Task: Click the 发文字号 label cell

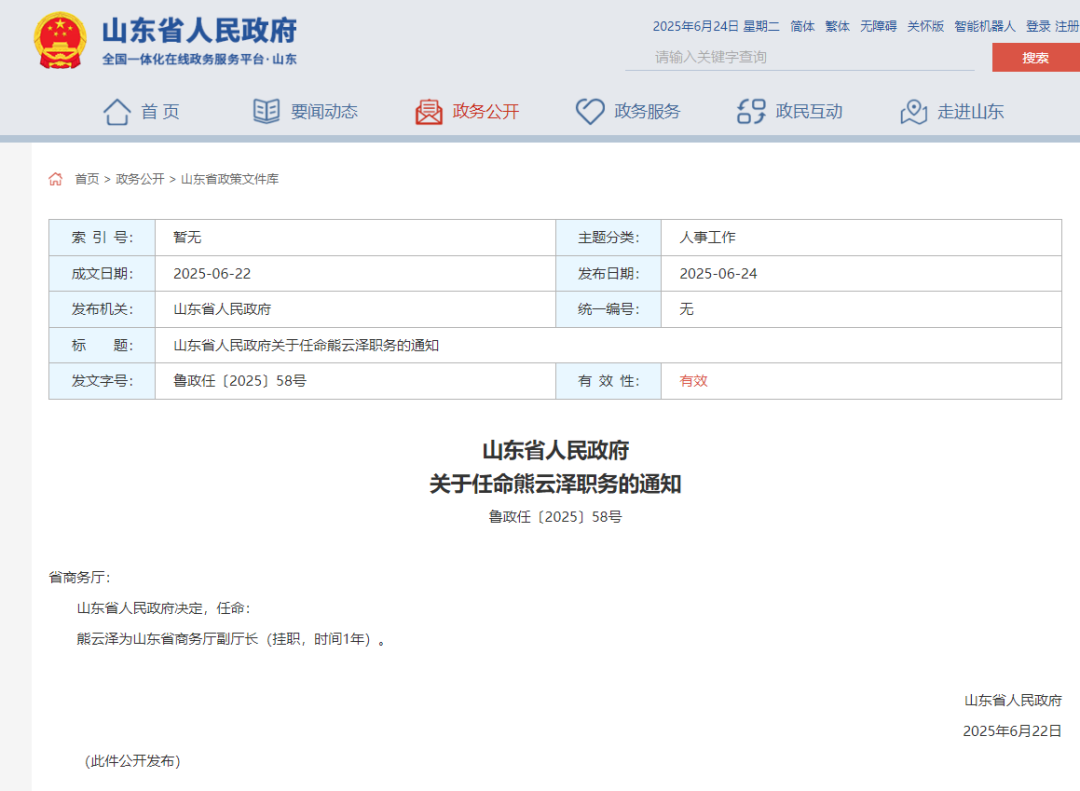Action: [102, 381]
